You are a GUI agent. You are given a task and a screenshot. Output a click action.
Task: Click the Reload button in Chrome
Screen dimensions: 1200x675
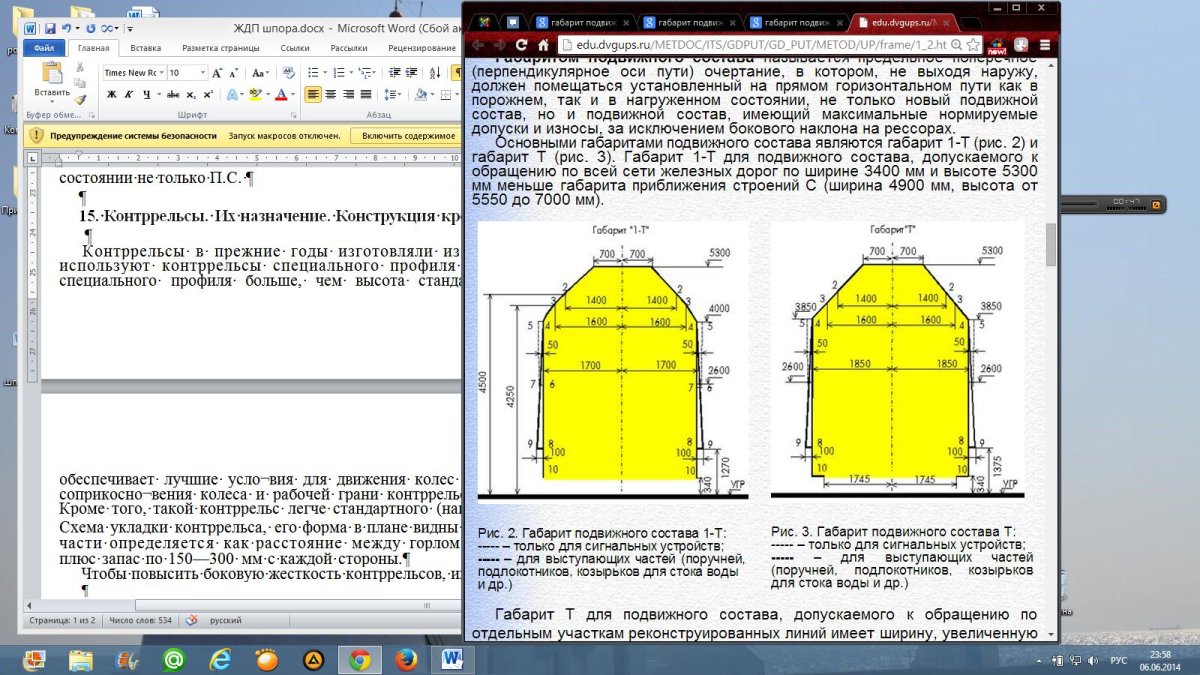click(x=521, y=45)
